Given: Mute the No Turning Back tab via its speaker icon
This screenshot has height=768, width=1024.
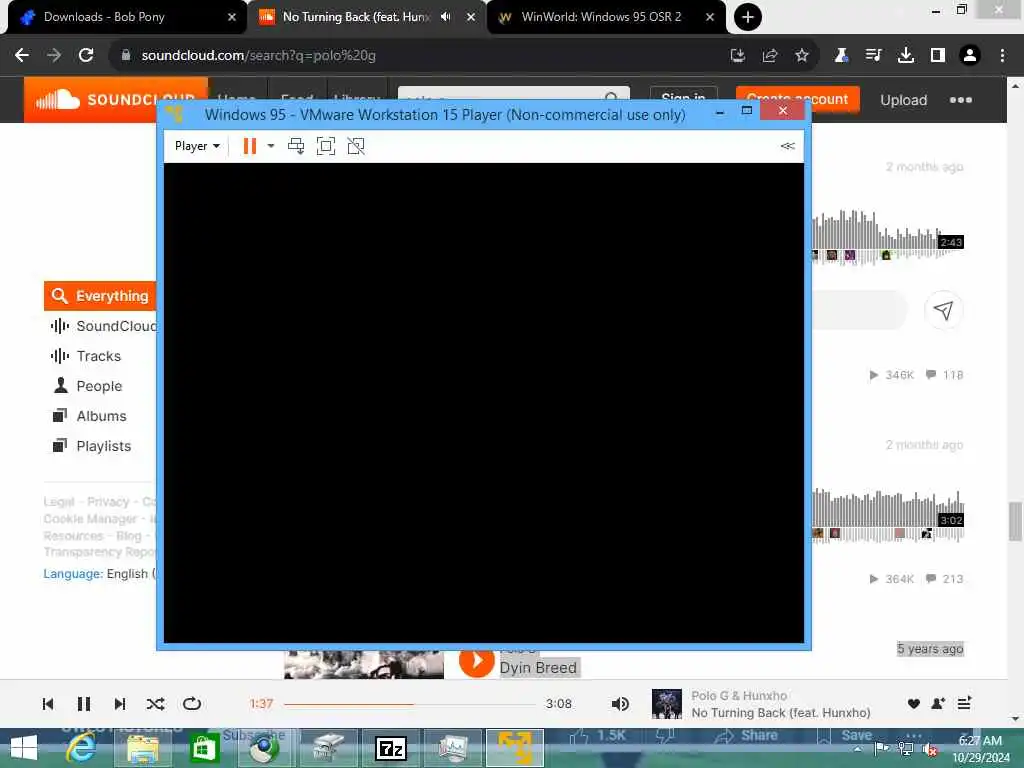Looking at the screenshot, I should pos(445,17).
